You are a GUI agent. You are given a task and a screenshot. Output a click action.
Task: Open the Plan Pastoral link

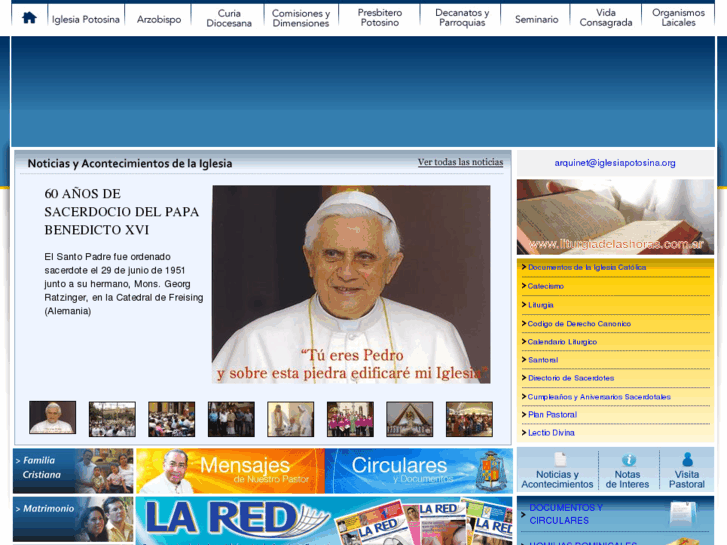[552, 415]
